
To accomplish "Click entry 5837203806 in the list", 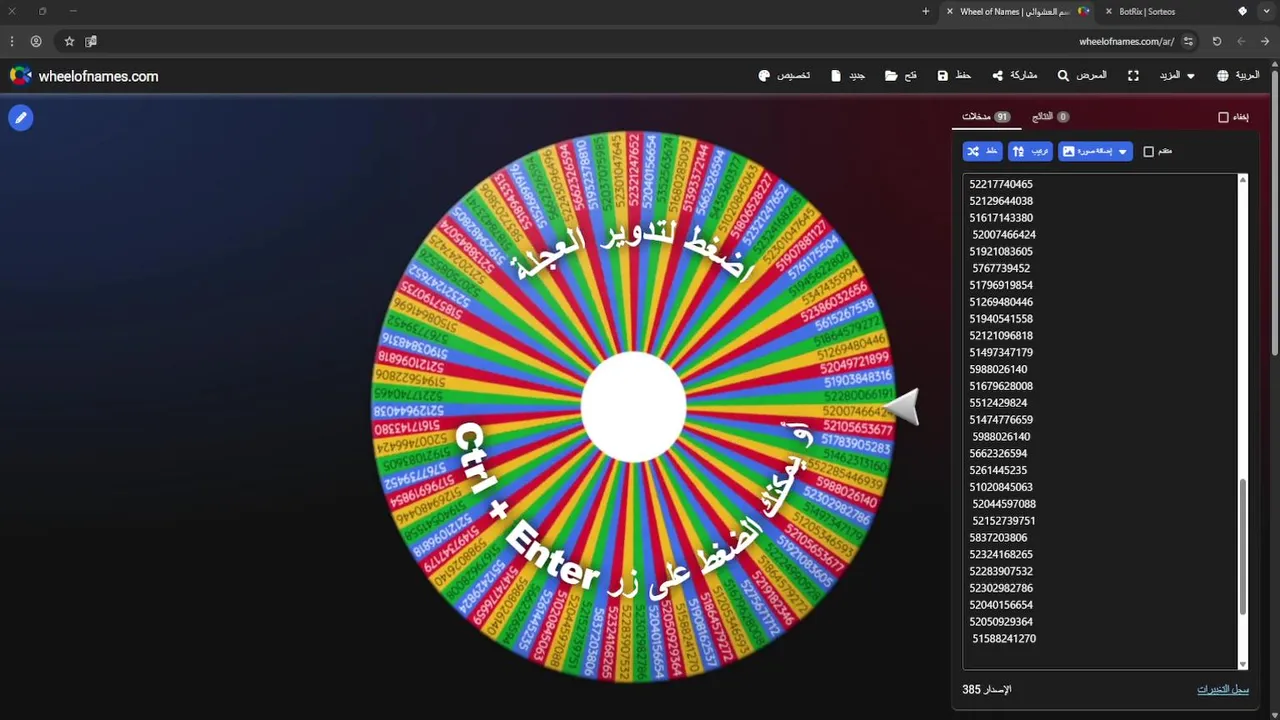I will click(x=998, y=538).
